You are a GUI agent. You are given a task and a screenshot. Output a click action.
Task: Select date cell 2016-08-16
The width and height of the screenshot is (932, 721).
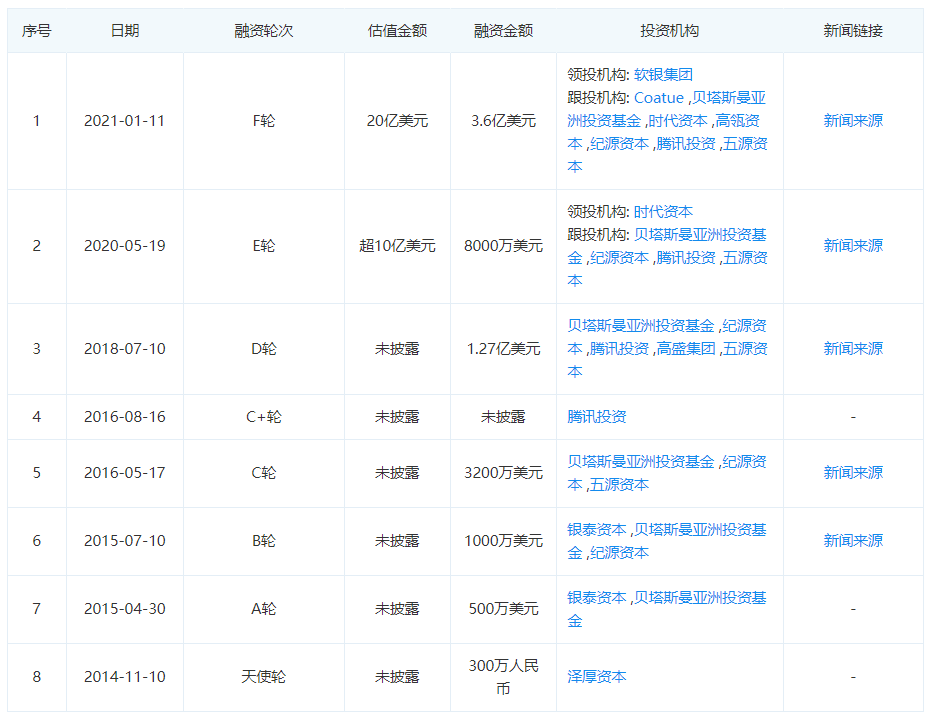click(x=125, y=417)
